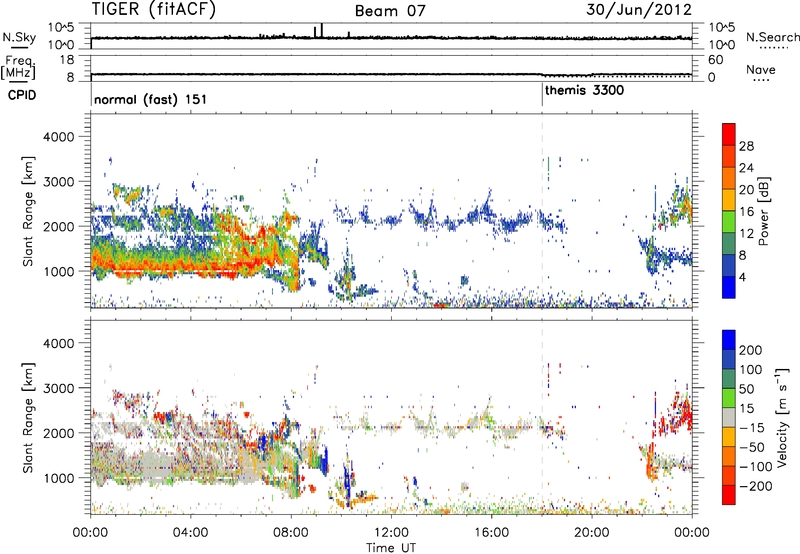Screen dimensions: 800x554
Task: Click the '04:00' time axis label
Action: [x=191, y=533]
